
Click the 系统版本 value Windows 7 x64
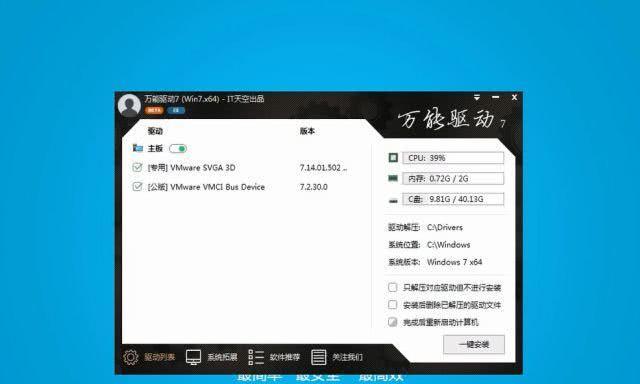point(455,262)
